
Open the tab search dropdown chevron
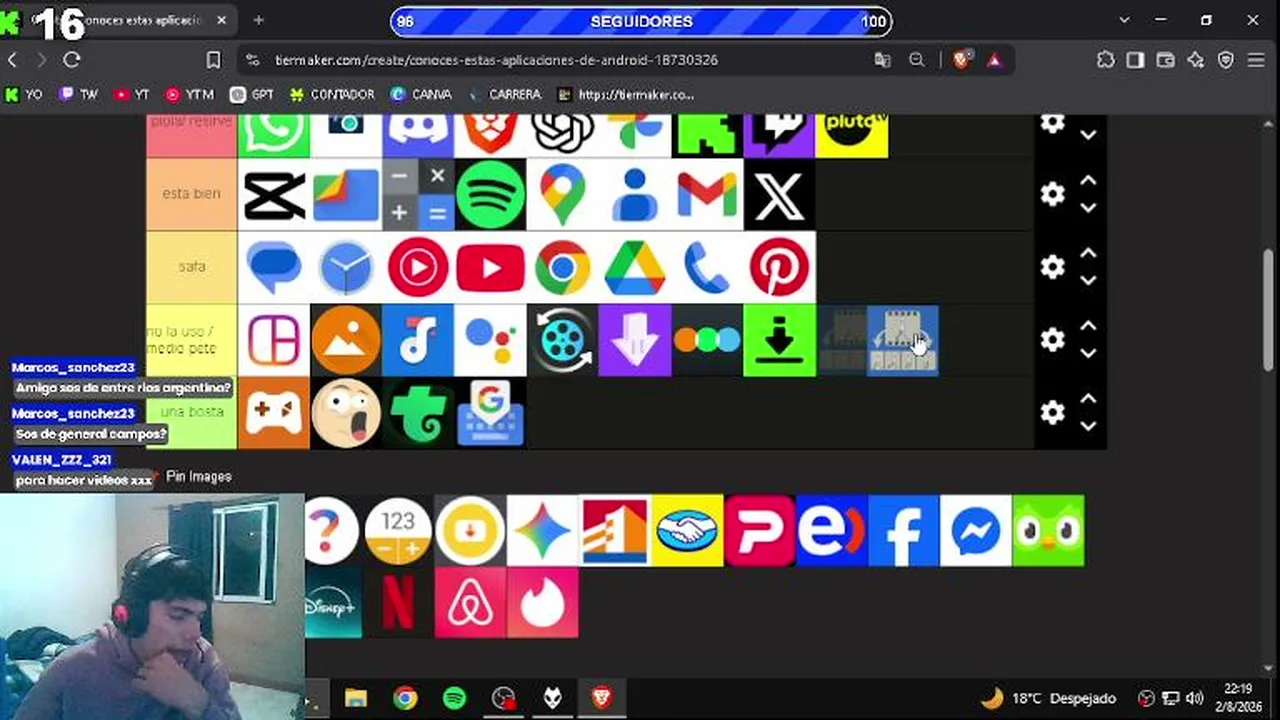[1124, 20]
